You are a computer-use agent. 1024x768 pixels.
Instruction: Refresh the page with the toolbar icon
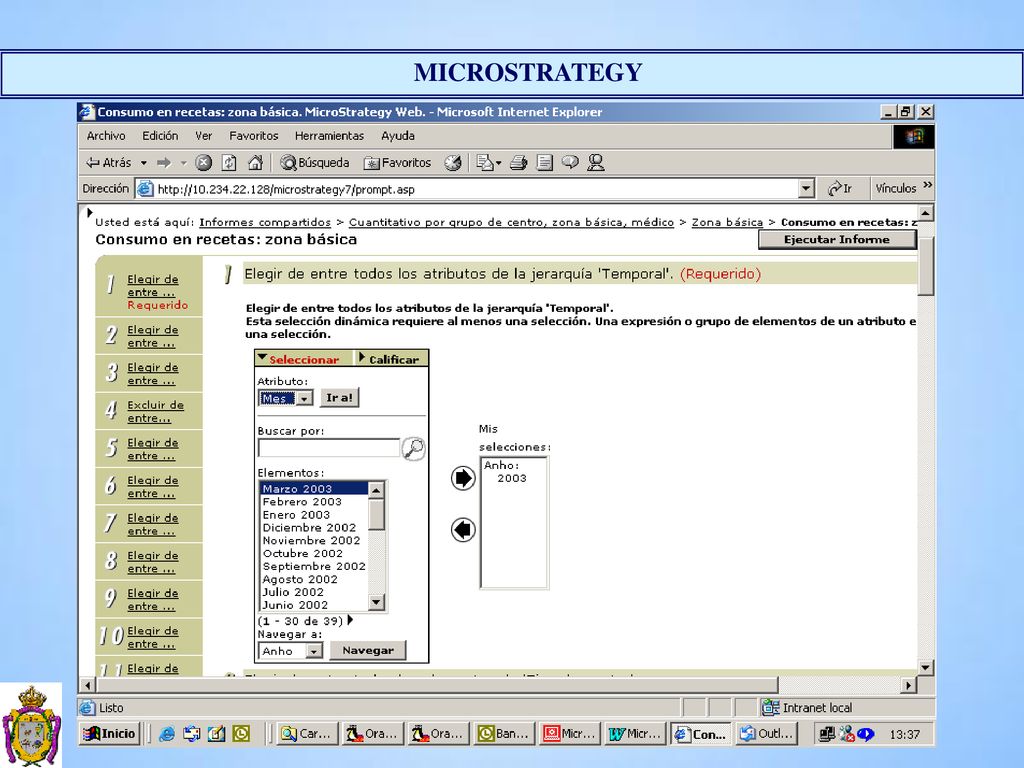pos(229,163)
